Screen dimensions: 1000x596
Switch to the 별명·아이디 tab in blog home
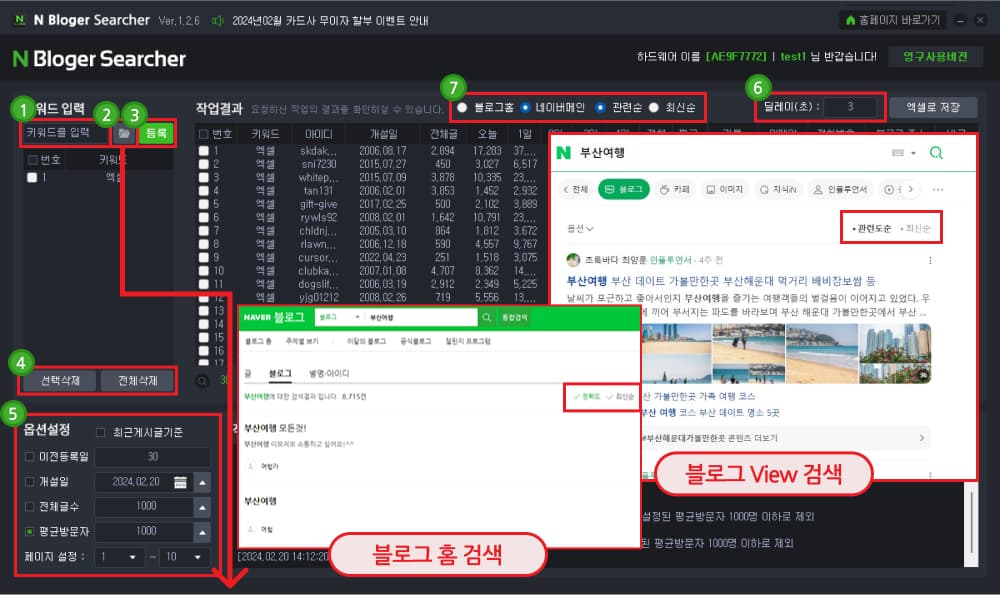point(329,374)
